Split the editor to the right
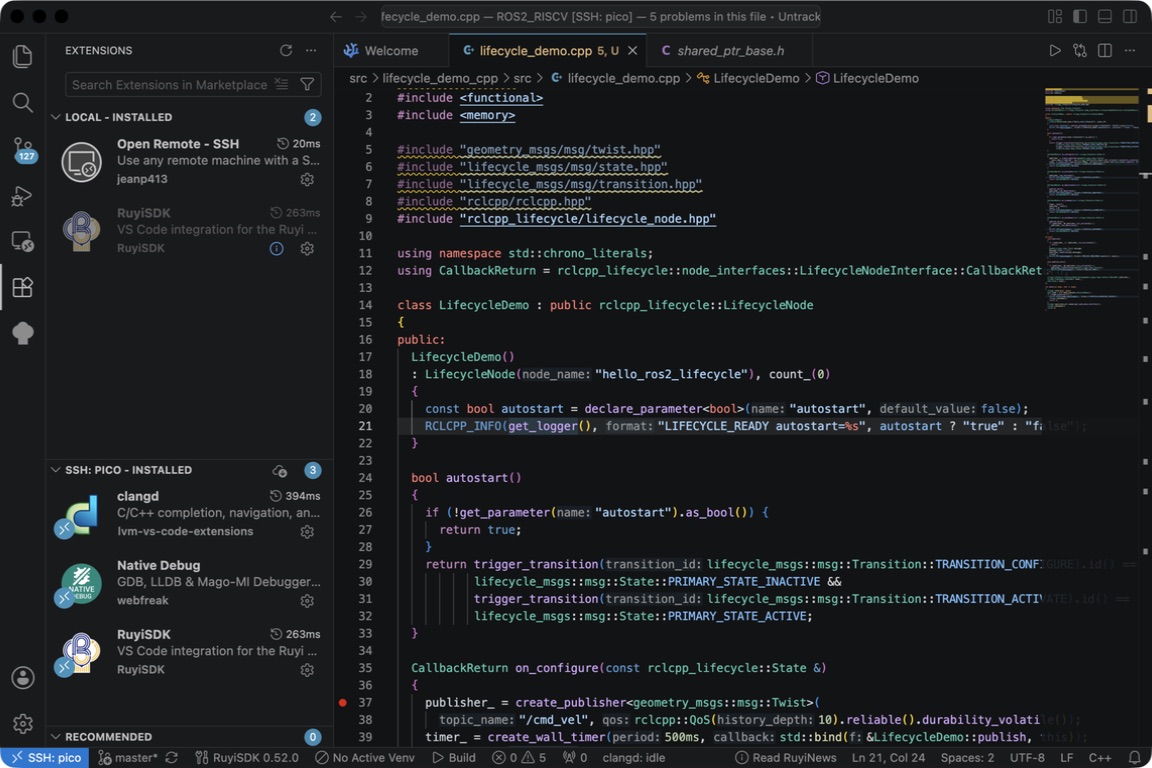The image size is (1152, 768). pyautogui.click(x=1105, y=51)
